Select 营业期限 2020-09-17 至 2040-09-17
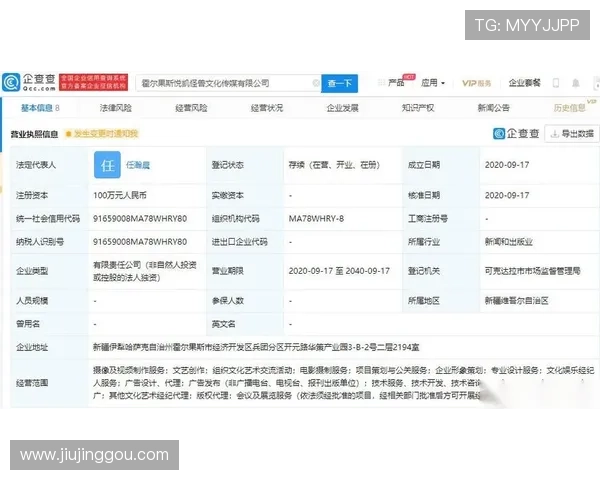This screenshot has width=600, height=480. [339, 271]
